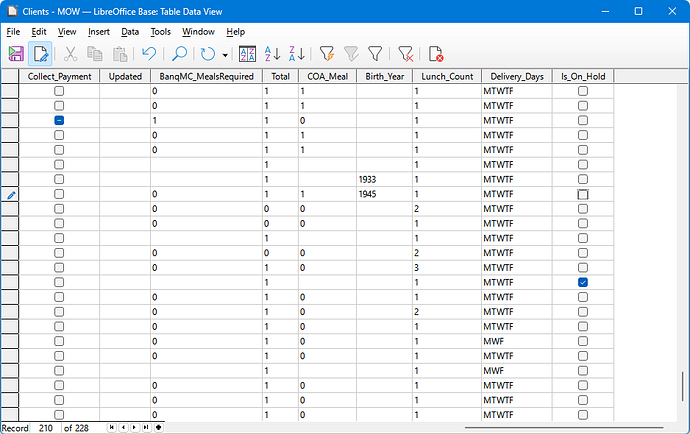Select the Delivery_Days column header

click(x=517, y=77)
